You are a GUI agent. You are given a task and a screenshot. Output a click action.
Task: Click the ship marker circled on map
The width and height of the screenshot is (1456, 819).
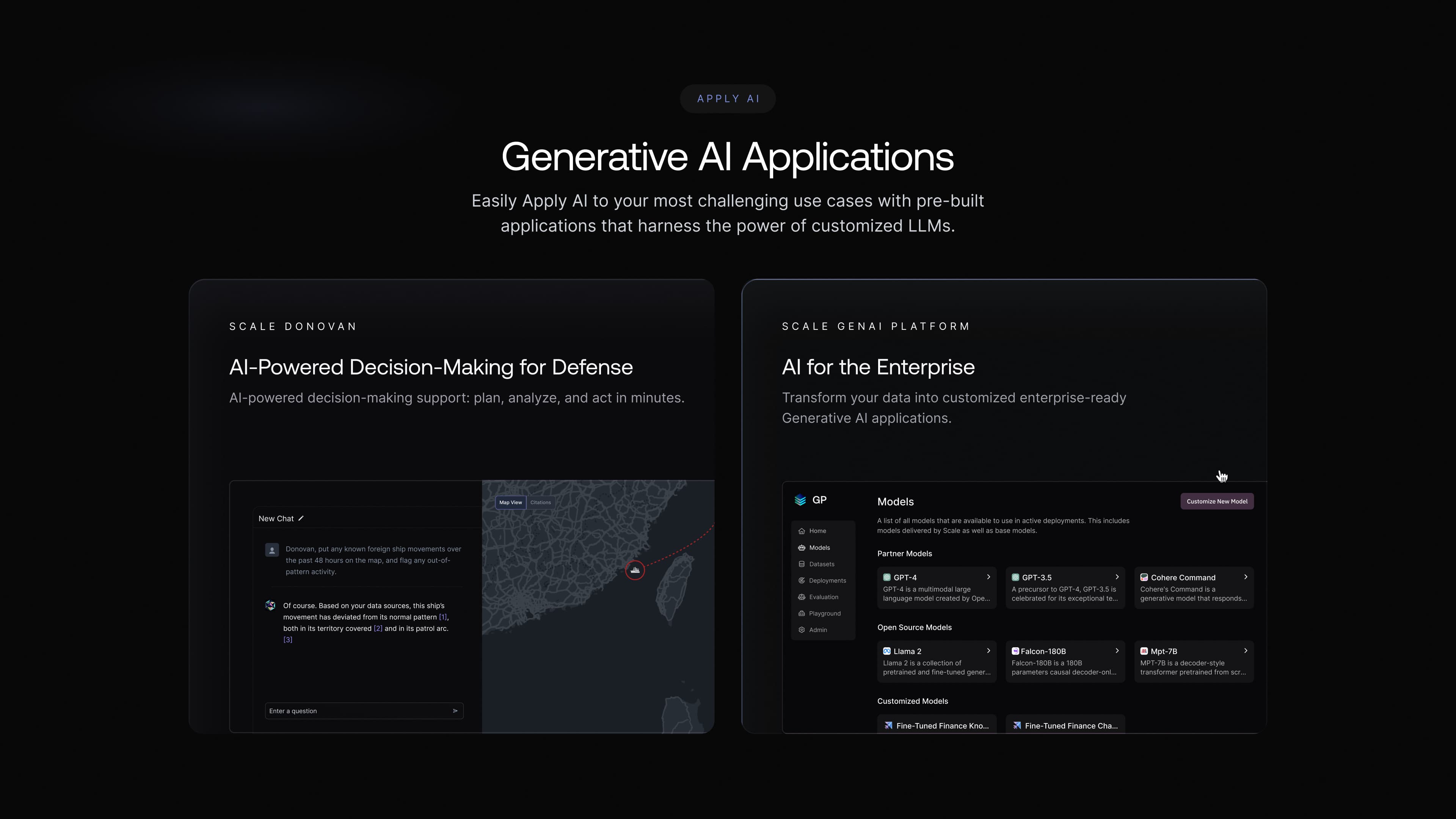coord(635,570)
